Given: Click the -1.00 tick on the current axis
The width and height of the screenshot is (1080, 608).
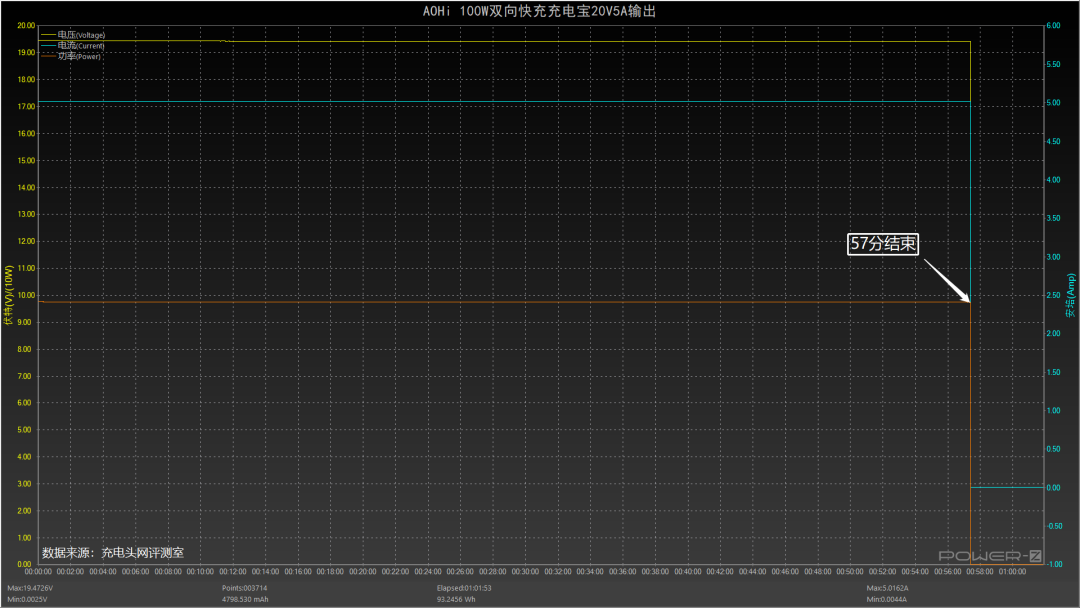Looking at the screenshot, I should click(1055, 565).
